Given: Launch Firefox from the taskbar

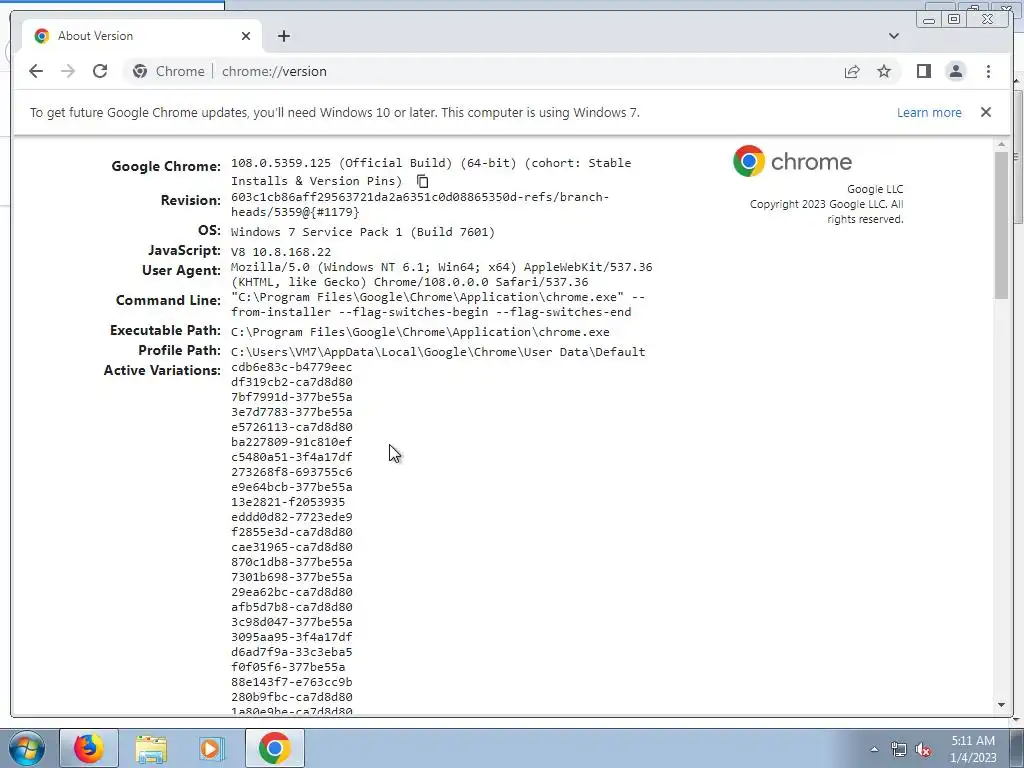Looking at the screenshot, I should 89,748.
